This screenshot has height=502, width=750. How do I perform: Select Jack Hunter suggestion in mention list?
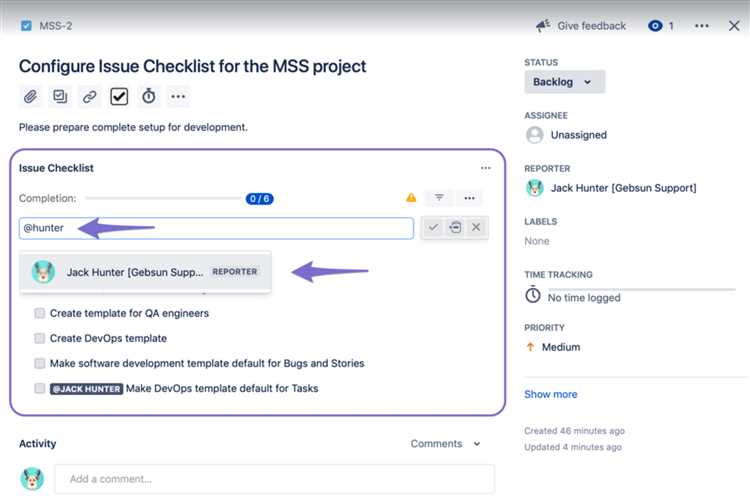coord(145,272)
